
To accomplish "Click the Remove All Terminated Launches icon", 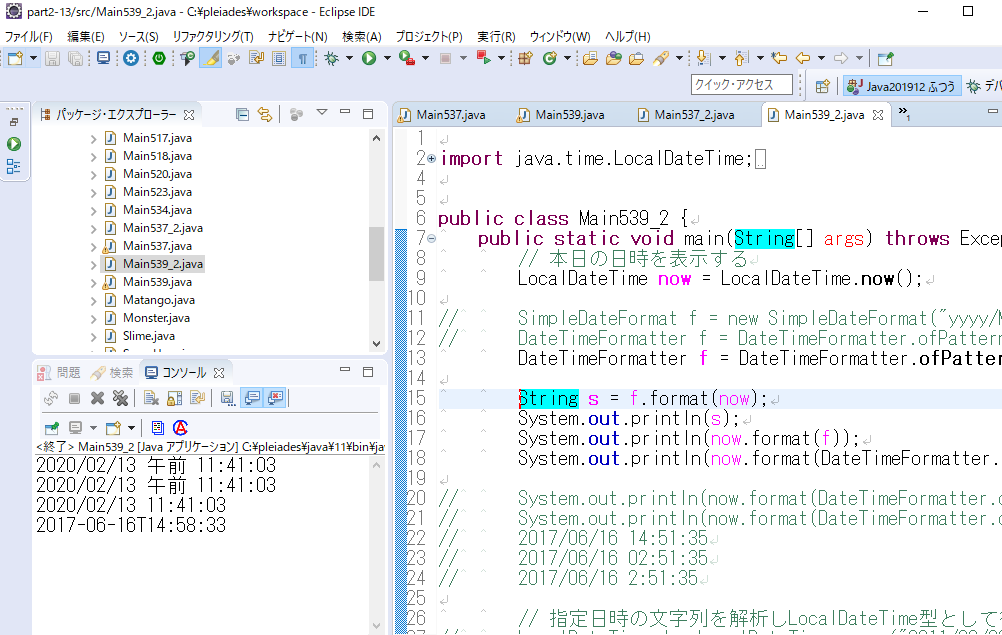I will [121, 398].
